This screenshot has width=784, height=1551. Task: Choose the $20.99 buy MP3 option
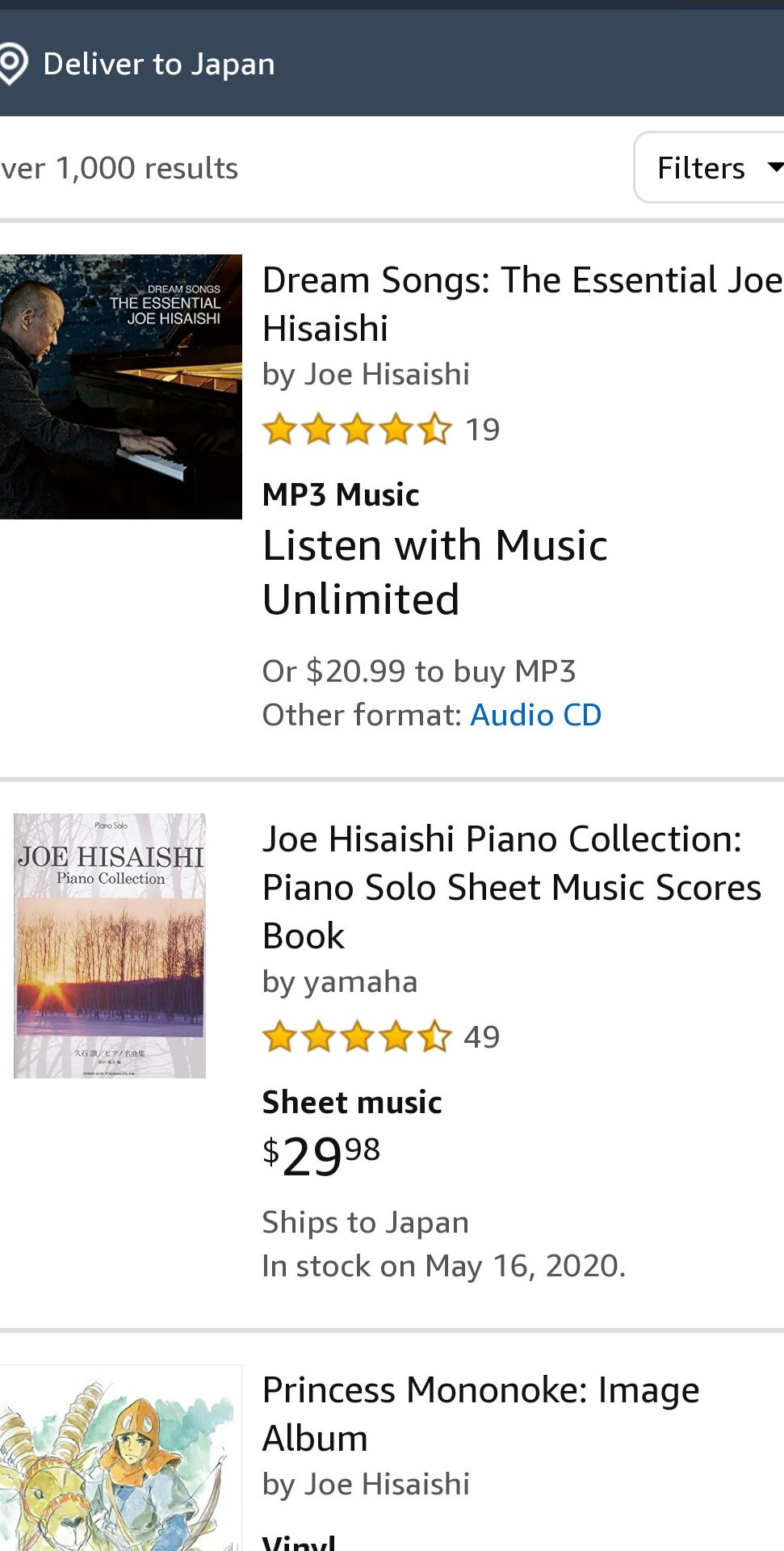point(419,671)
